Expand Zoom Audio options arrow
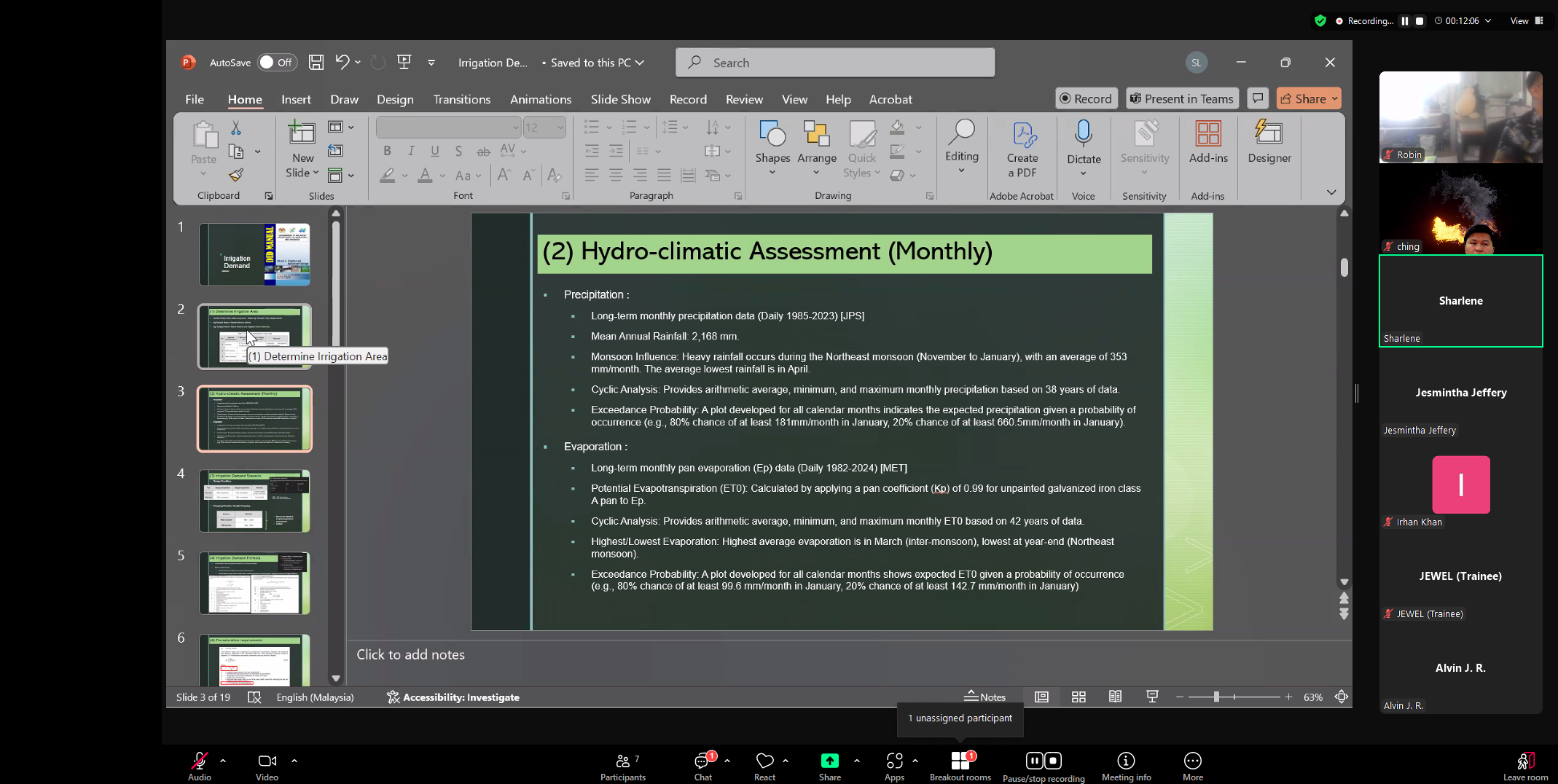Screen dimensions: 1558x784 pos(223,761)
